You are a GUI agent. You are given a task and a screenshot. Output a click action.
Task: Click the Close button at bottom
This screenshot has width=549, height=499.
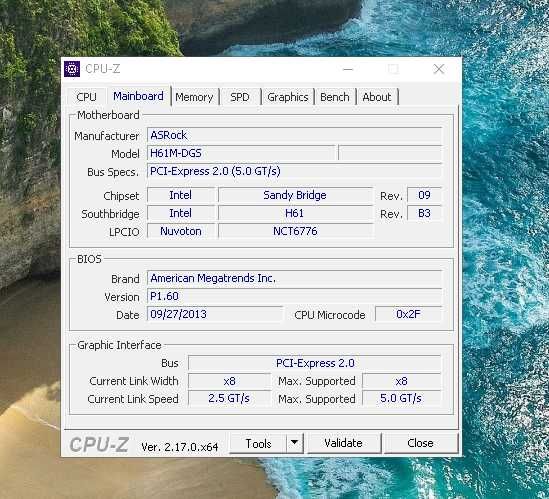point(421,443)
